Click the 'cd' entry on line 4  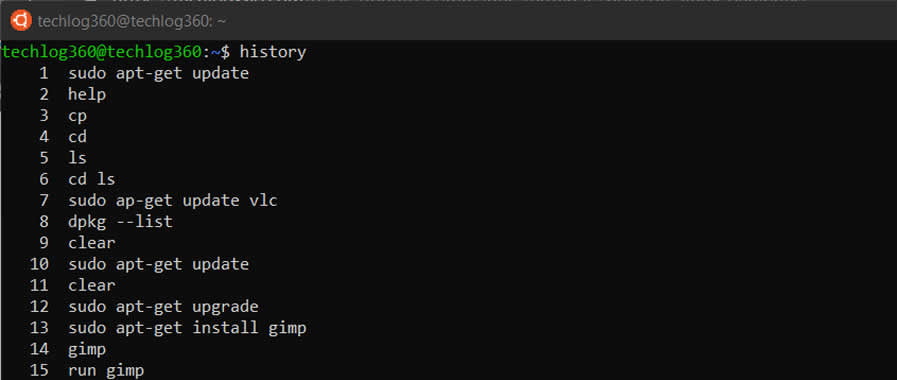coord(77,137)
